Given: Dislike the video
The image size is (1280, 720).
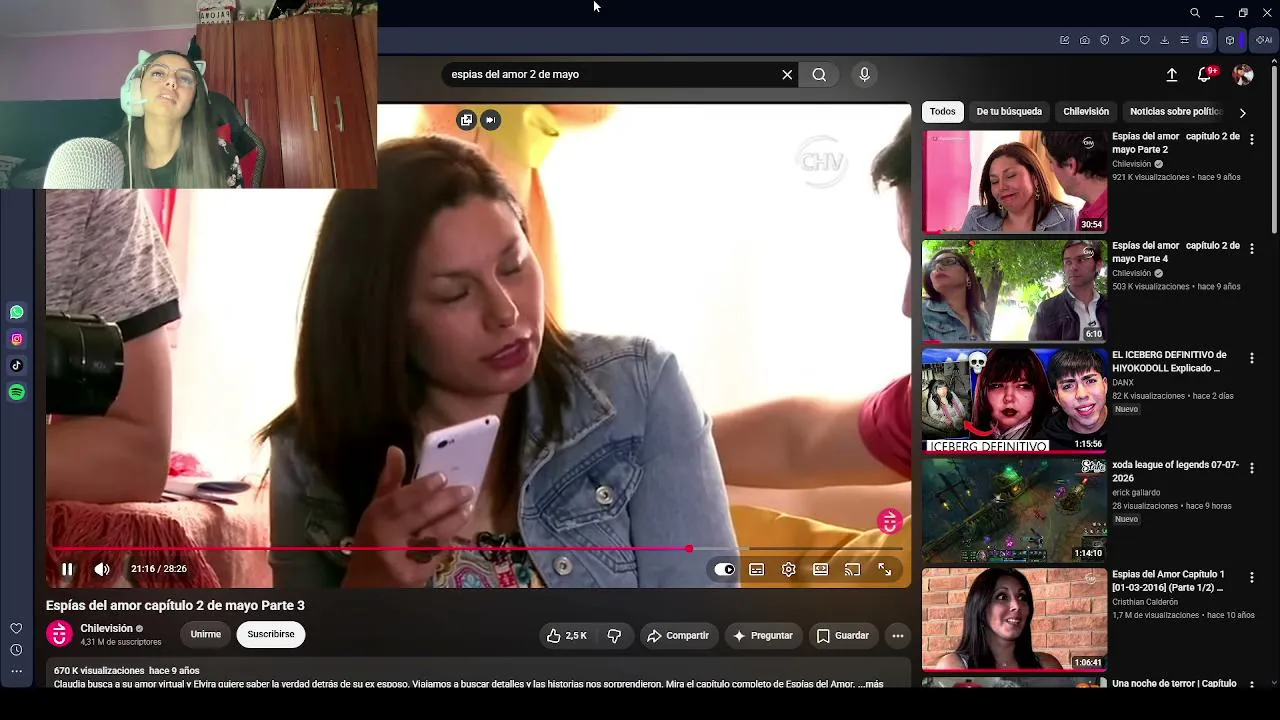Looking at the screenshot, I should 614,636.
